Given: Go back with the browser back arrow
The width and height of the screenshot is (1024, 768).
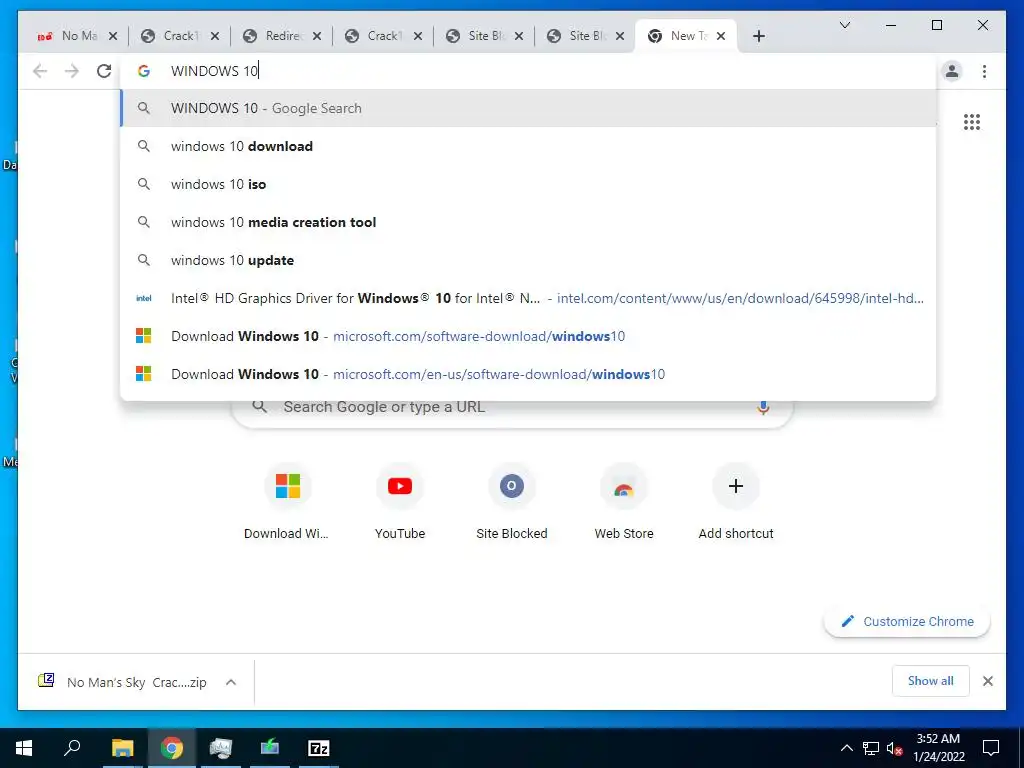Looking at the screenshot, I should pyautogui.click(x=40, y=71).
